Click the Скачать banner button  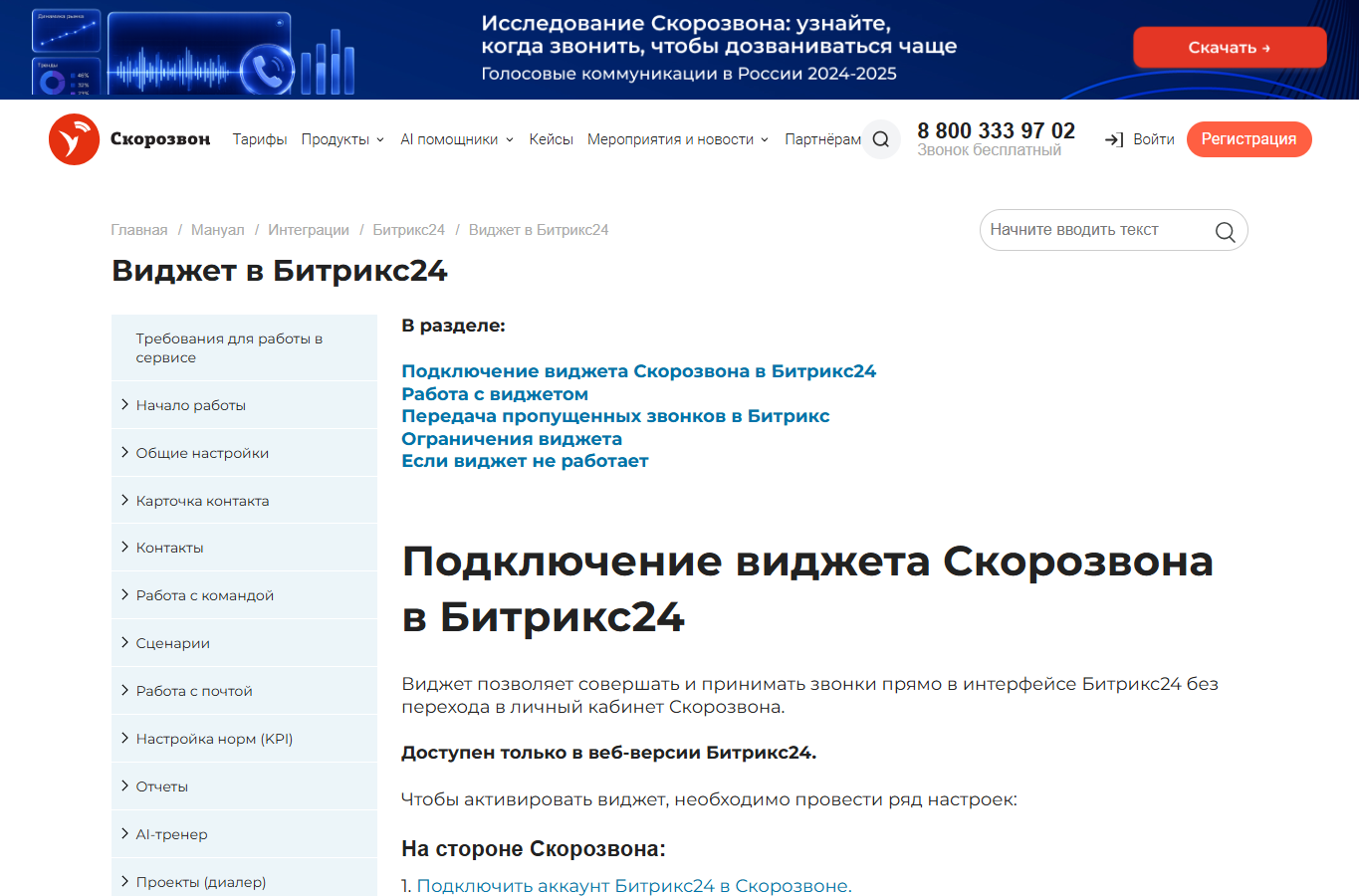(x=1230, y=47)
